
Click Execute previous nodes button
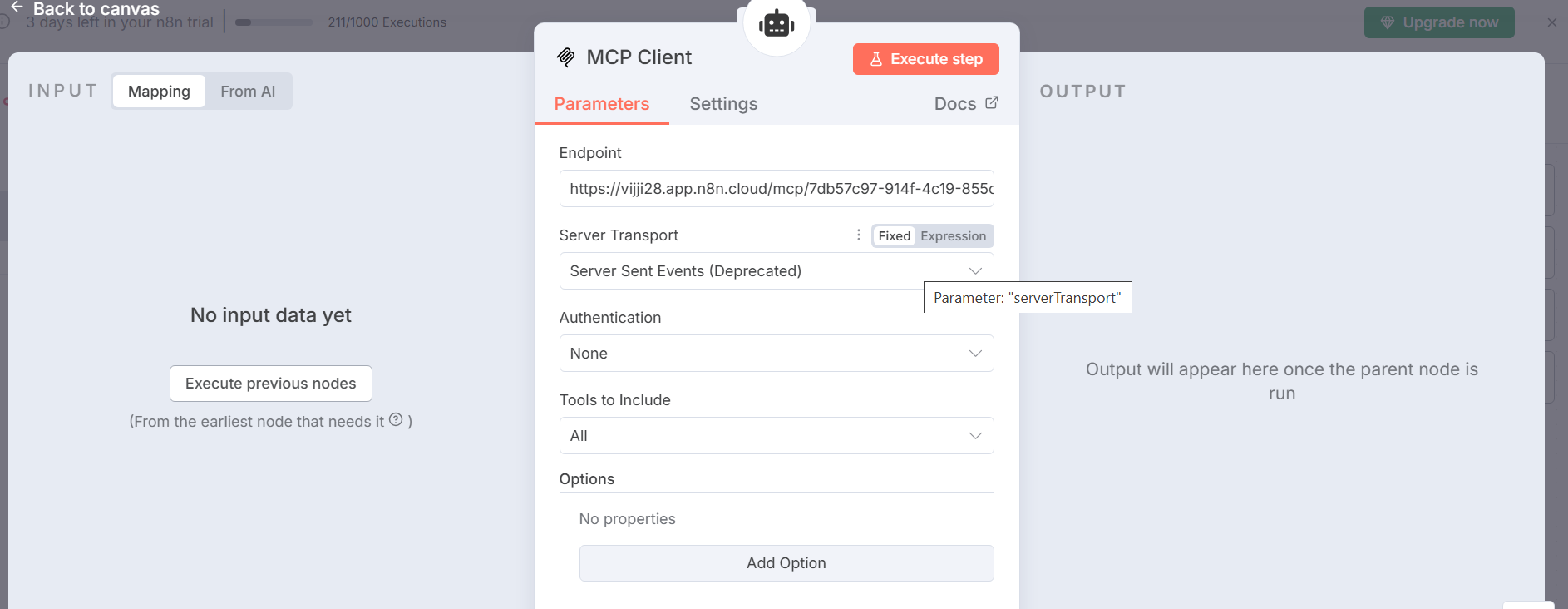[270, 384]
